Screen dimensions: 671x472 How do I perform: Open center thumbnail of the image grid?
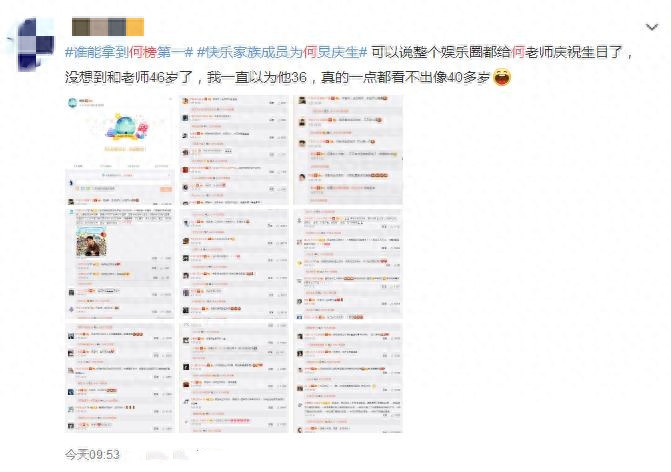pyautogui.click(x=234, y=264)
